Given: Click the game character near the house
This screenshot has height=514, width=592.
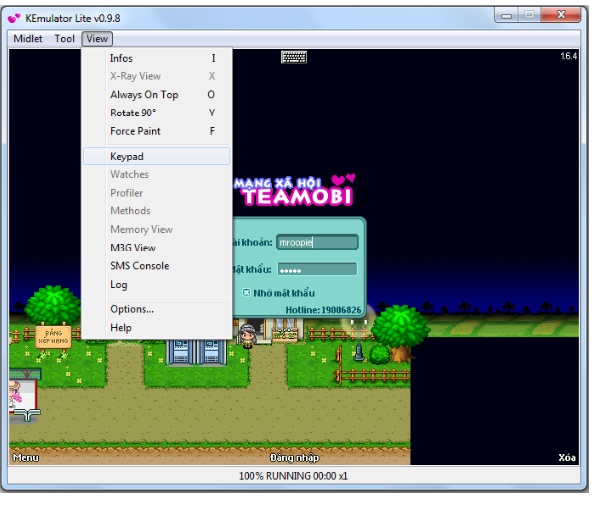Looking at the screenshot, I should [x=247, y=335].
